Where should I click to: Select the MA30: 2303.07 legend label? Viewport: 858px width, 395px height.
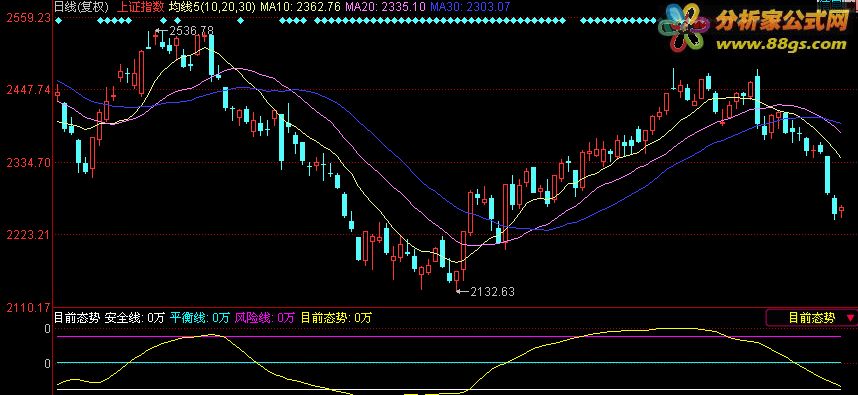[470, 7]
